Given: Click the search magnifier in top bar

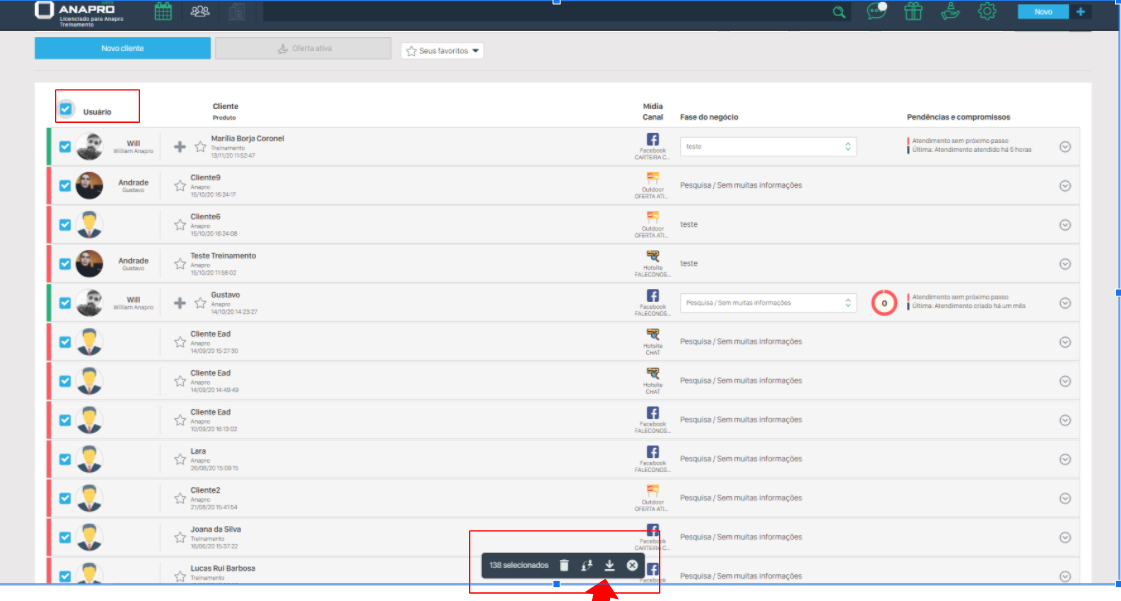Looking at the screenshot, I should 839,12.
